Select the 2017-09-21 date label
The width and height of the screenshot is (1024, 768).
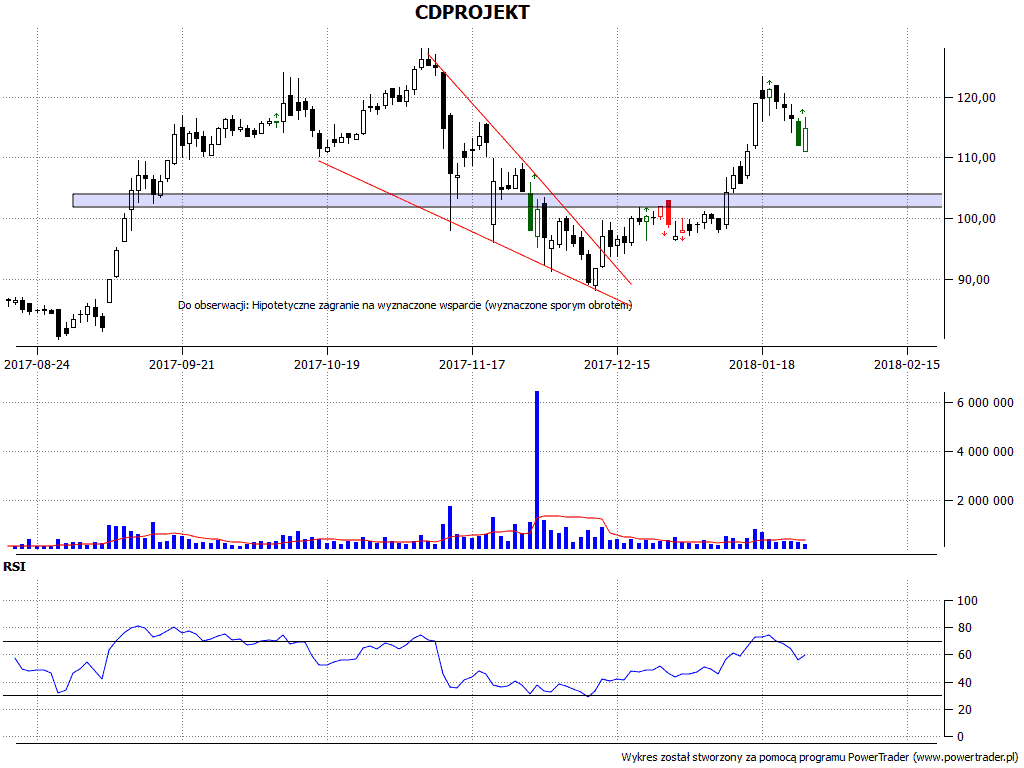point(182,364)
